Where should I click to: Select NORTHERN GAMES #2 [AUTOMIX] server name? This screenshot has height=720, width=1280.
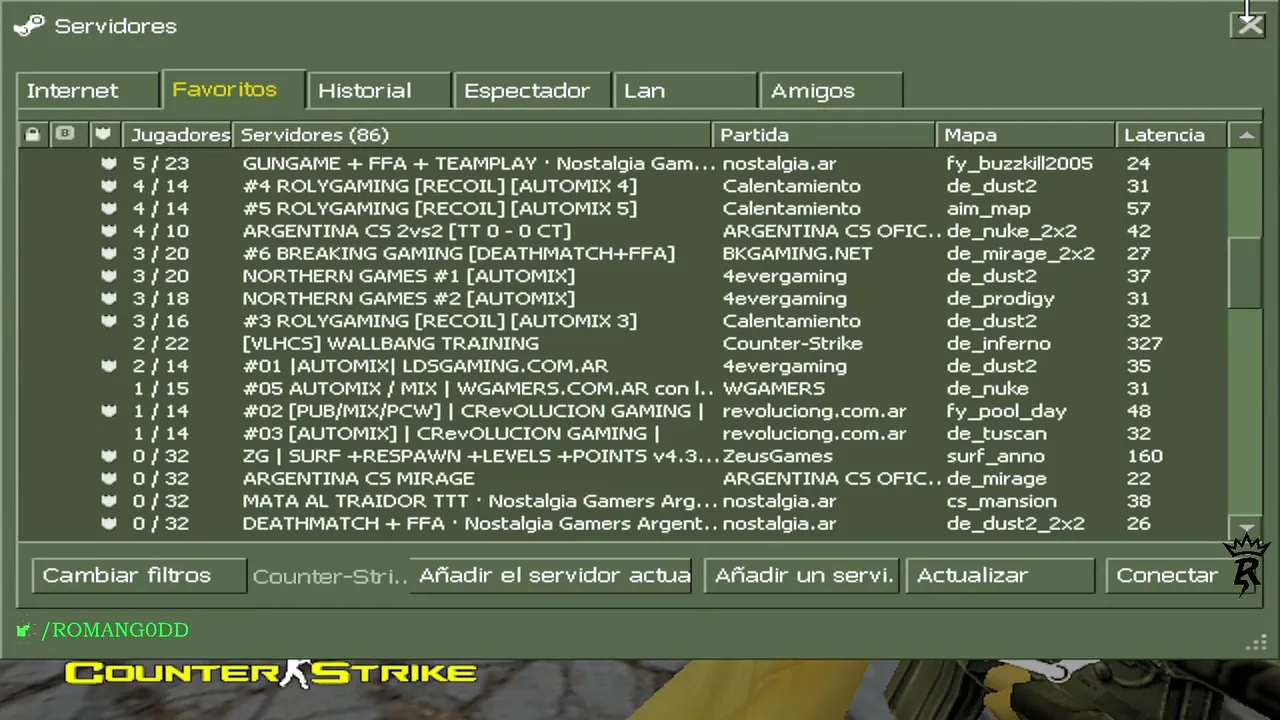408,298
